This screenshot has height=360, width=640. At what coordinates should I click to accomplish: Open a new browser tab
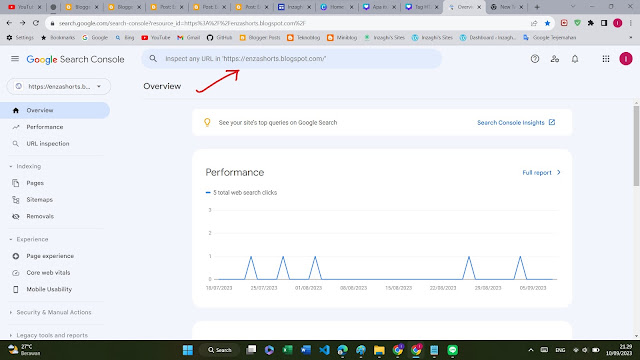click(x=537, y=7)
